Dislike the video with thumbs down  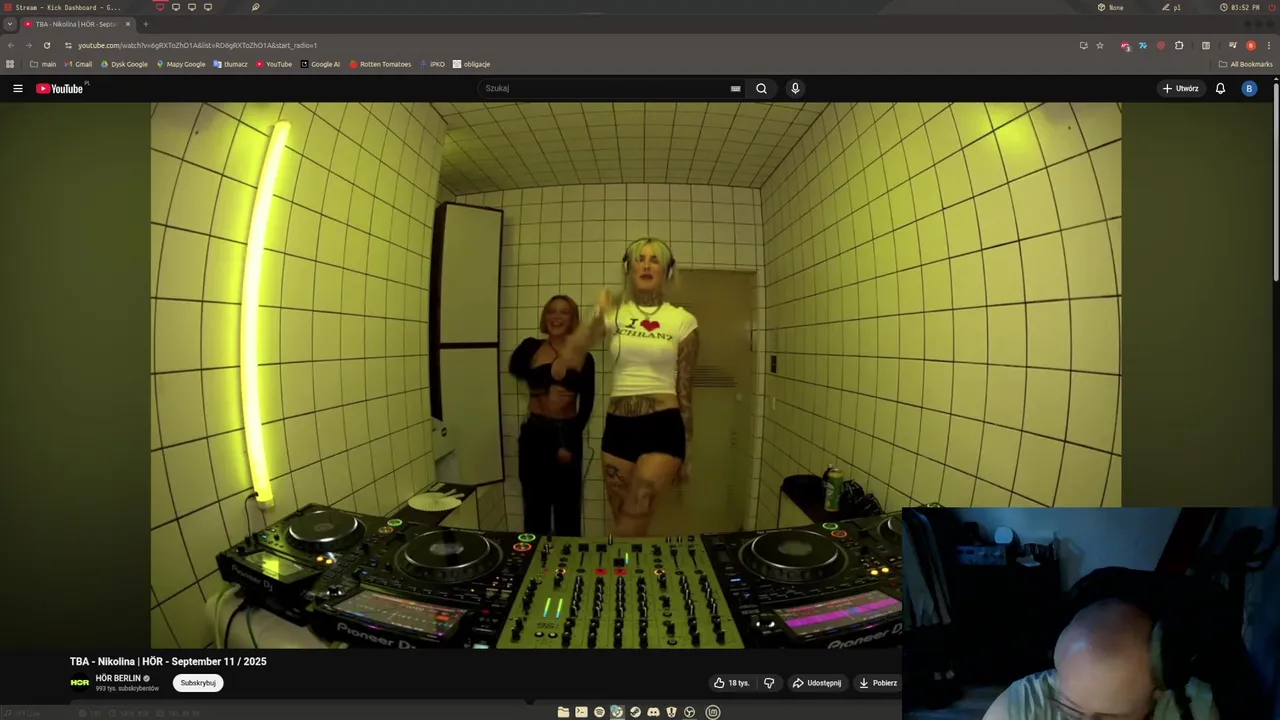click(x=769, y=683)
